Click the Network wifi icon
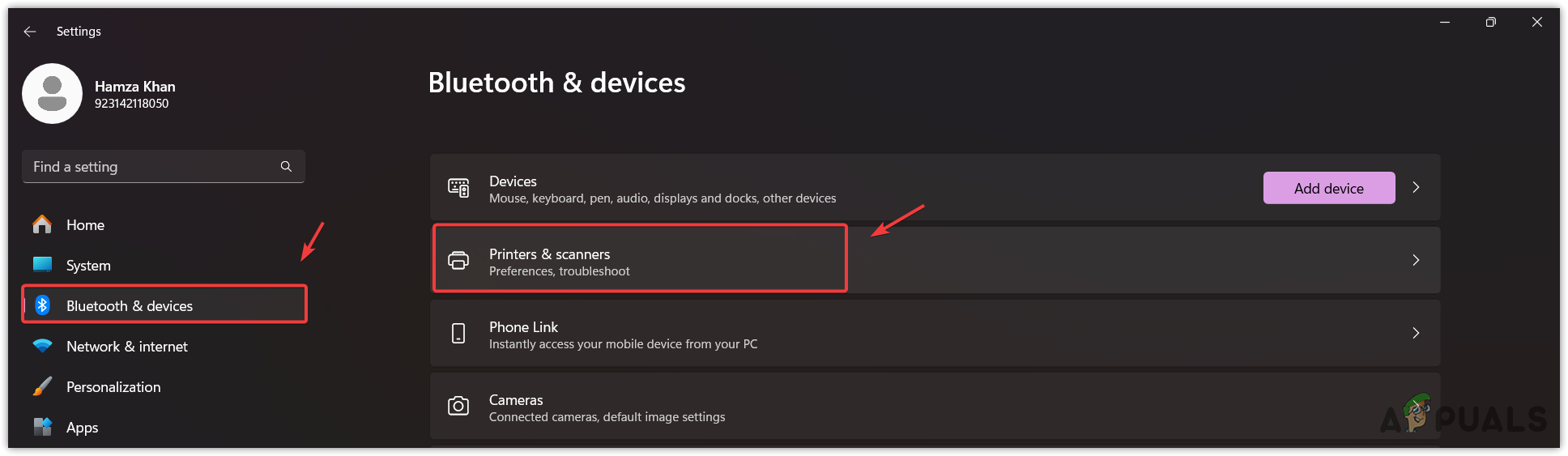Screen dimensions: 1568x456 pos(42,346)
